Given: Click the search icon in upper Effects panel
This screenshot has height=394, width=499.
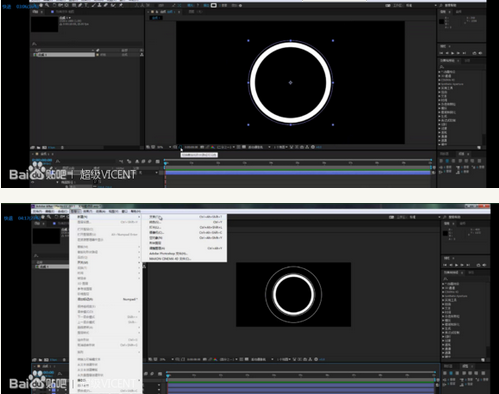Looking at the screenshot, I should (x=442, y=67).
